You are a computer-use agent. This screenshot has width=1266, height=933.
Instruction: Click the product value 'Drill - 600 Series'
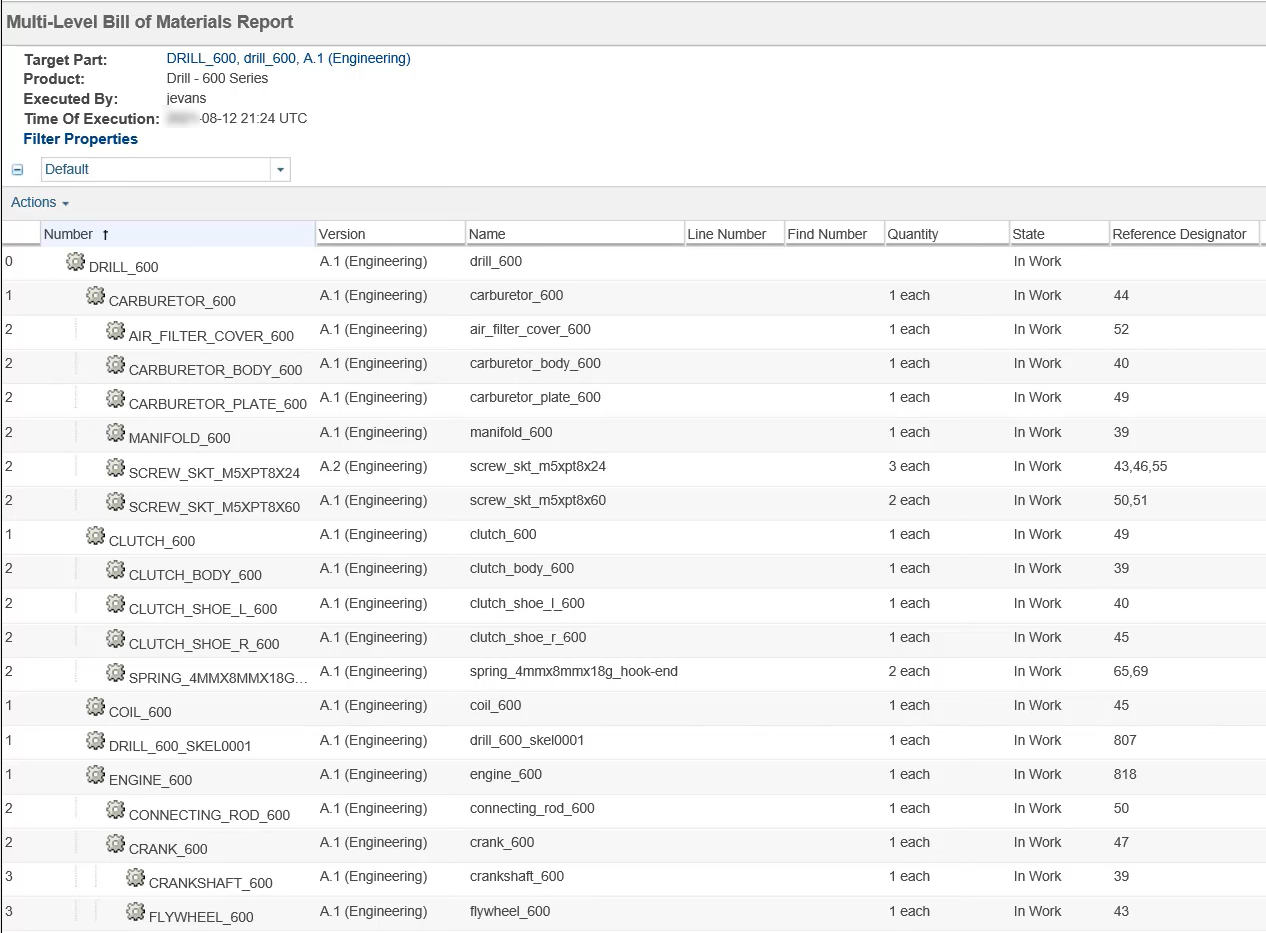[x=217, y=78]
